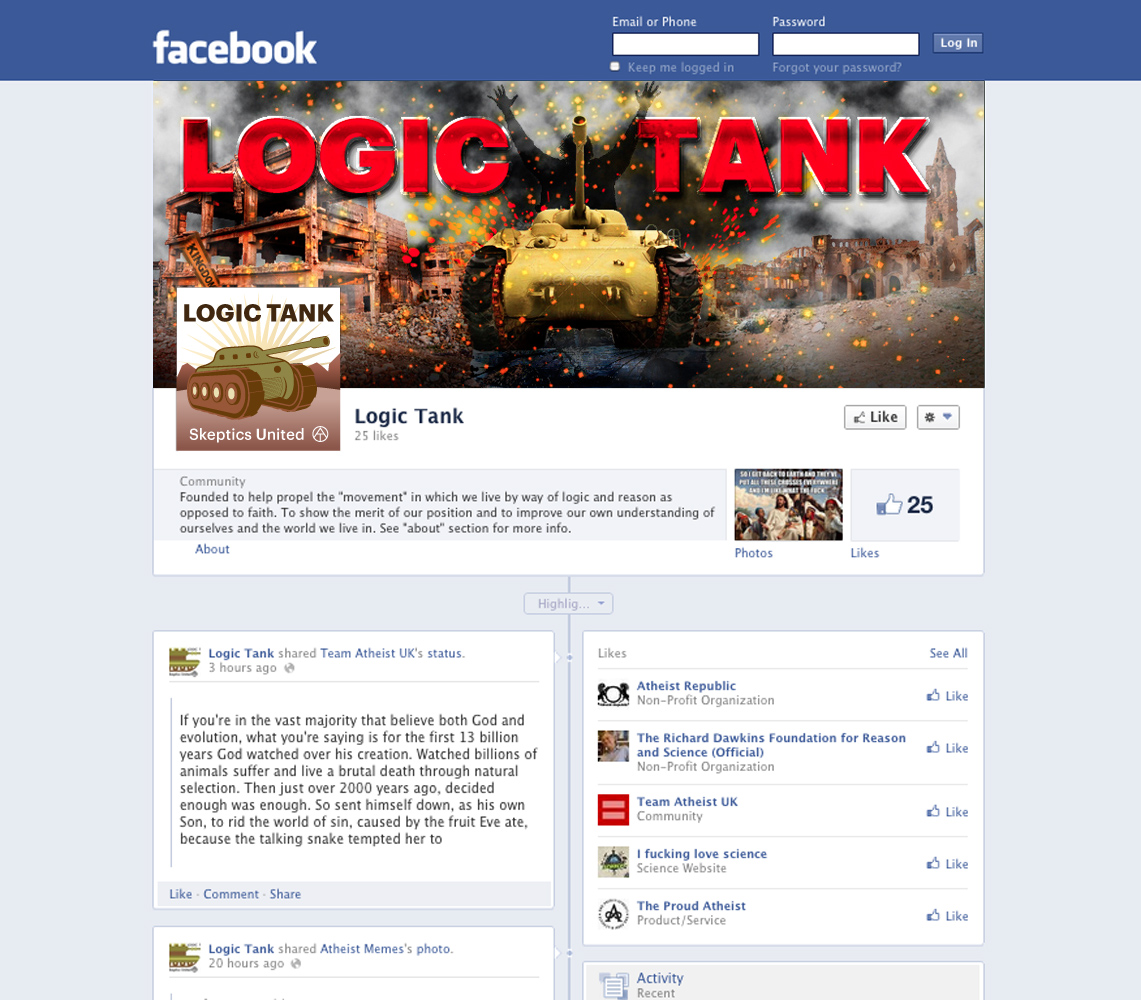Open the Logic Tank profile picture
The image size is (1141, 1000).
coord(258,369)
